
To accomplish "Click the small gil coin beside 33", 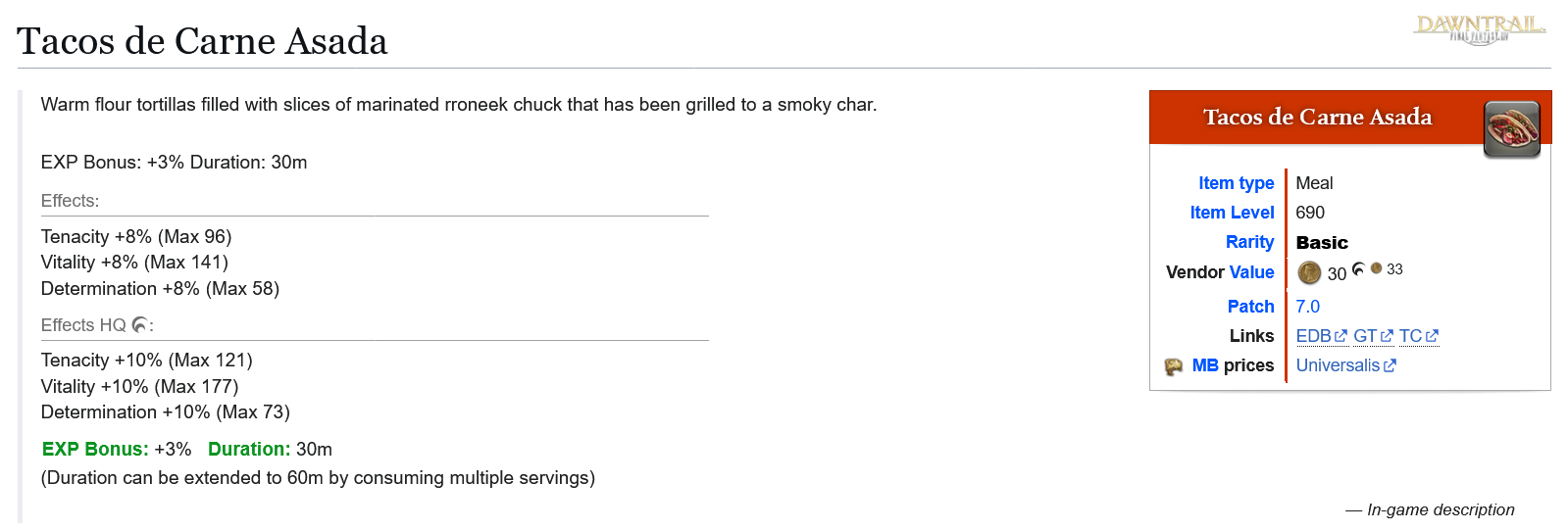I will (1376, 268).
